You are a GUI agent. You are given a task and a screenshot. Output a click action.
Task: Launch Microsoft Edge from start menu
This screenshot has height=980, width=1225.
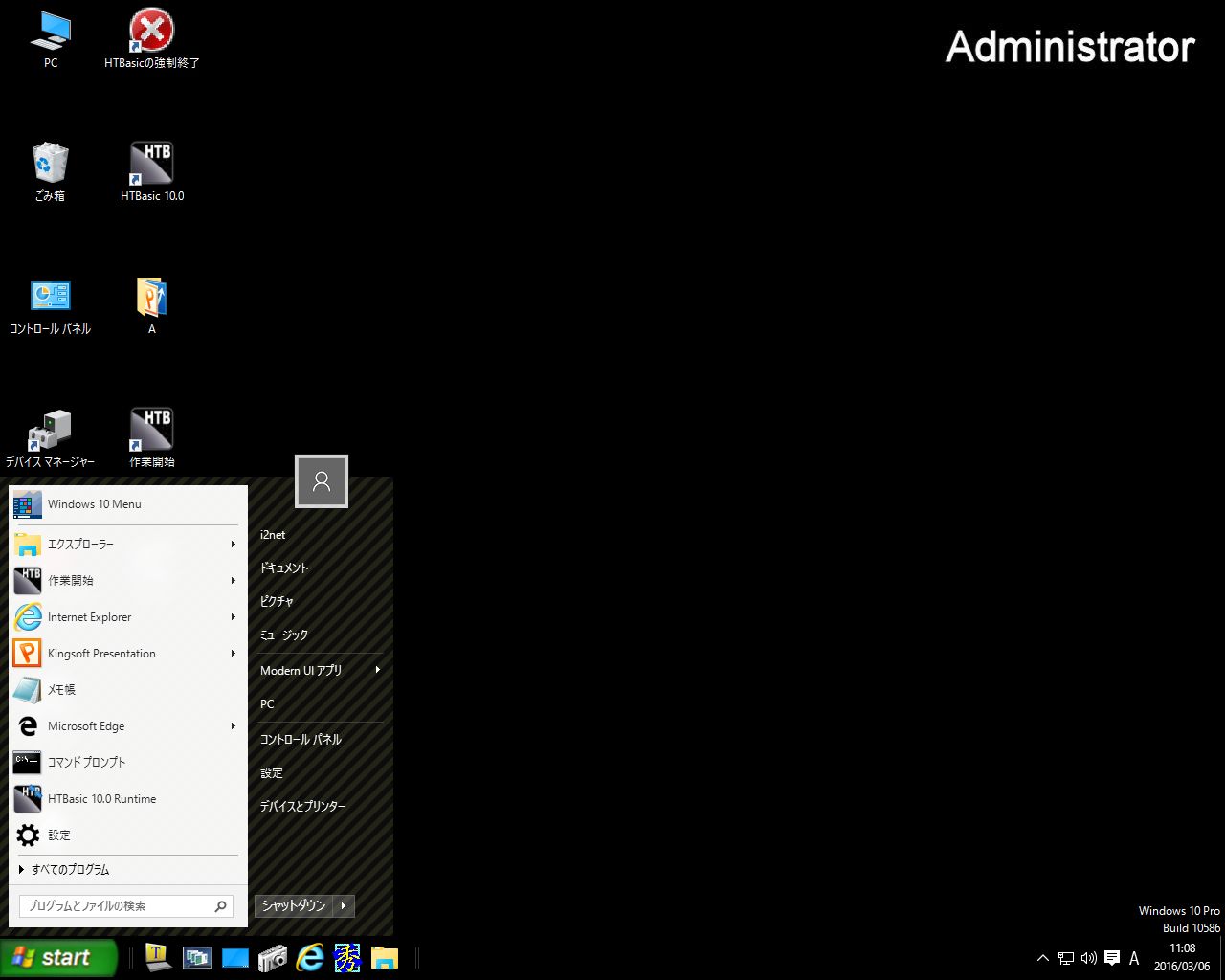pyautogui.click(x=126, y=726)
